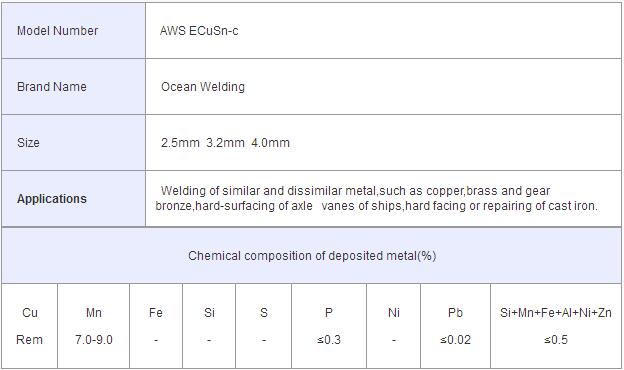Select the Rem value under Cu
Viewport: 624px width, 370px height.
29,340
